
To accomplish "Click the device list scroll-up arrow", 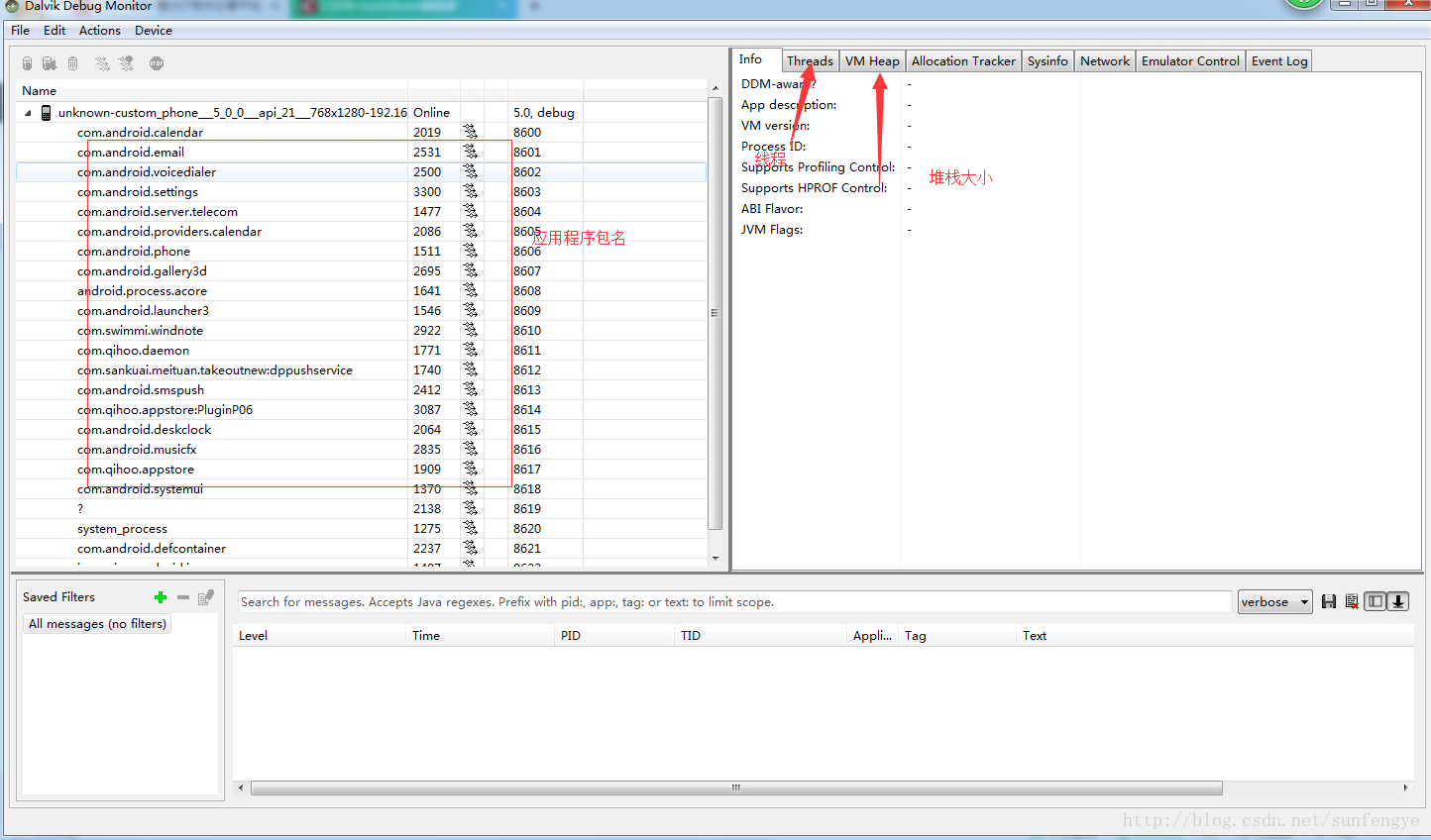I will pos(715,89).
